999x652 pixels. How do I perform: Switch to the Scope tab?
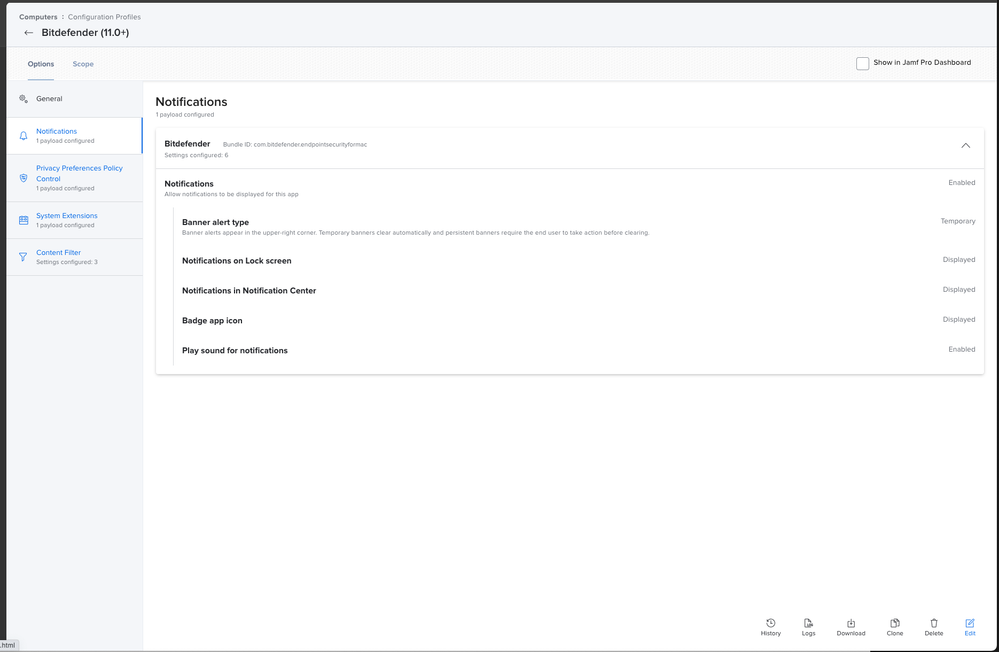[x=83, y=64]
